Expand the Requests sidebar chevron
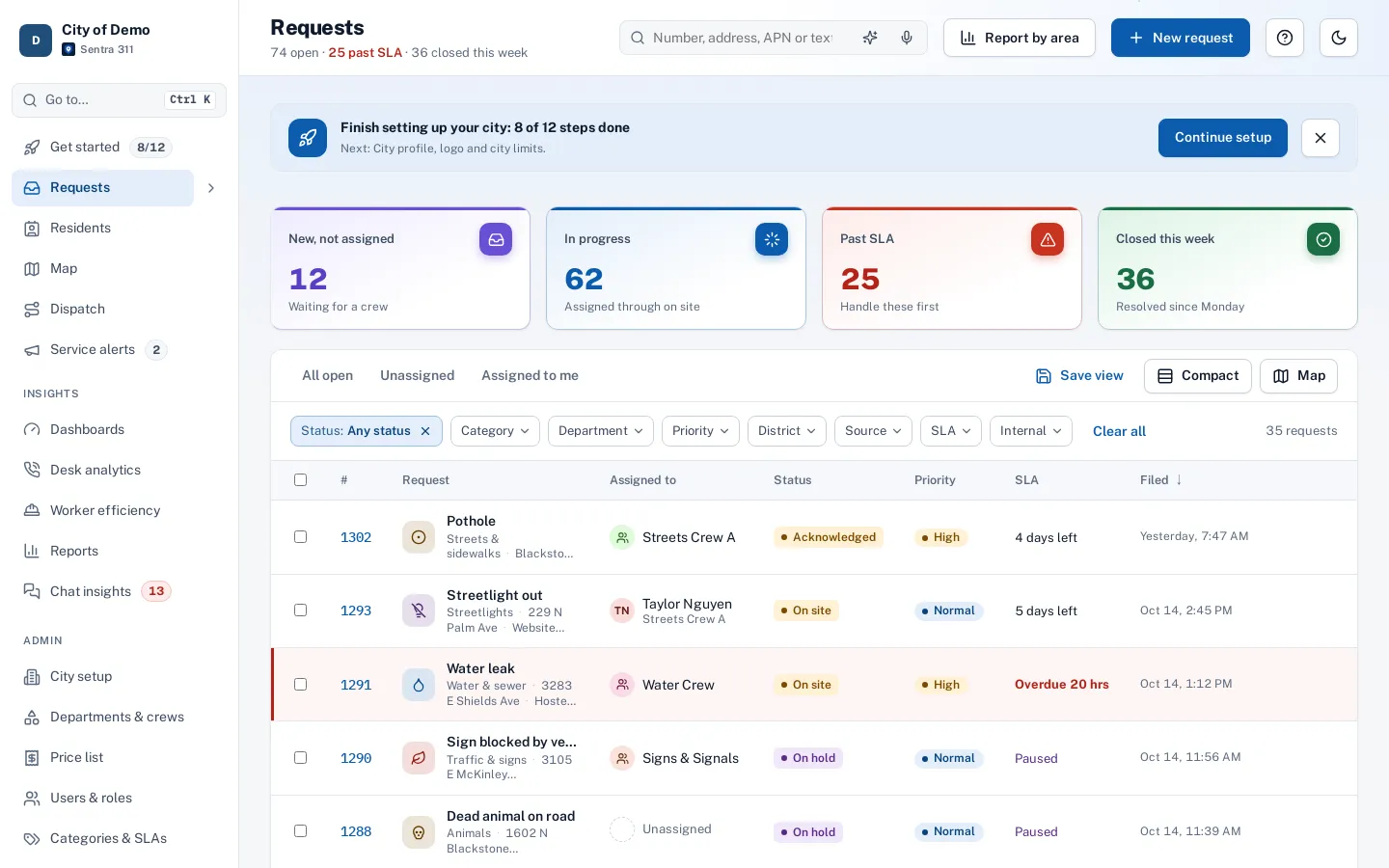Screen dimensions: 1389x868 [x=210, y=188]
